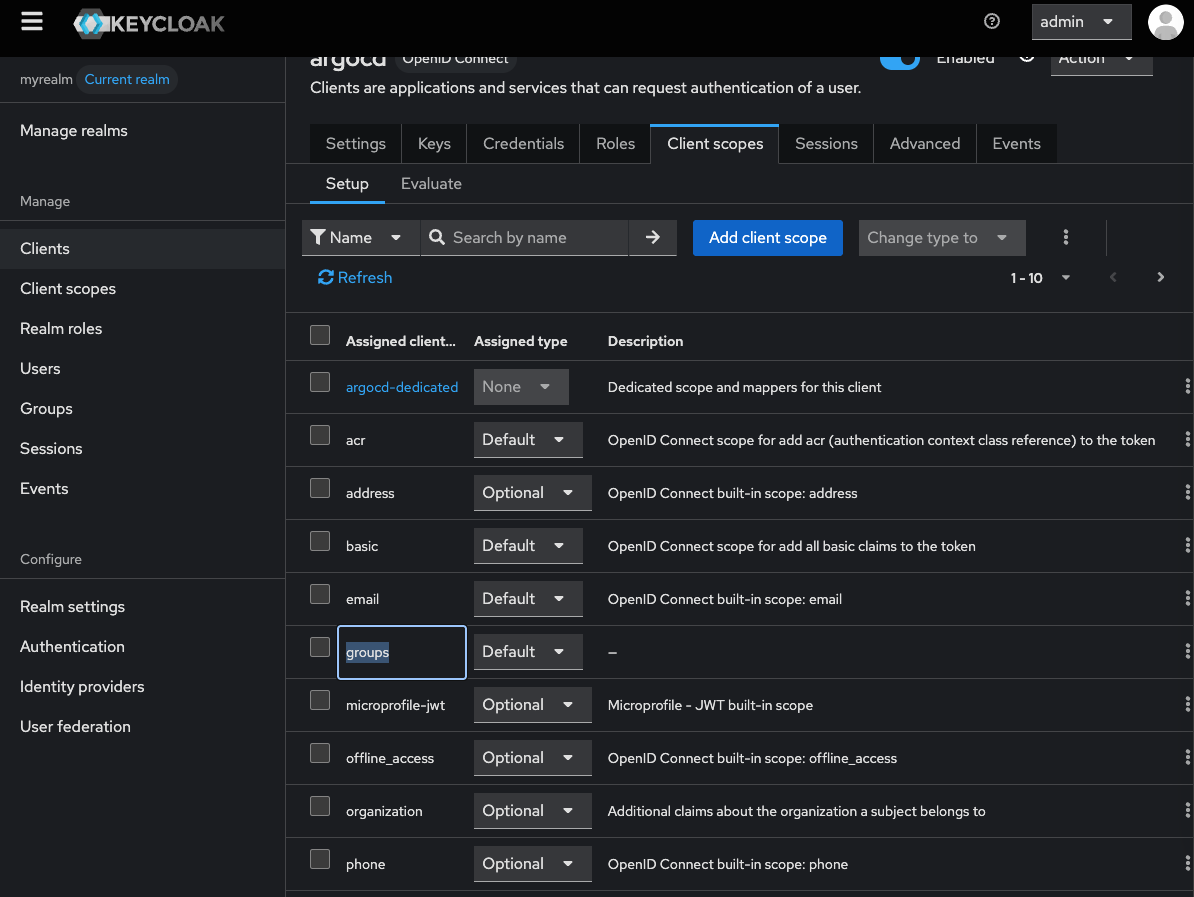Open the admin user dropdown

click(1081, 22)
